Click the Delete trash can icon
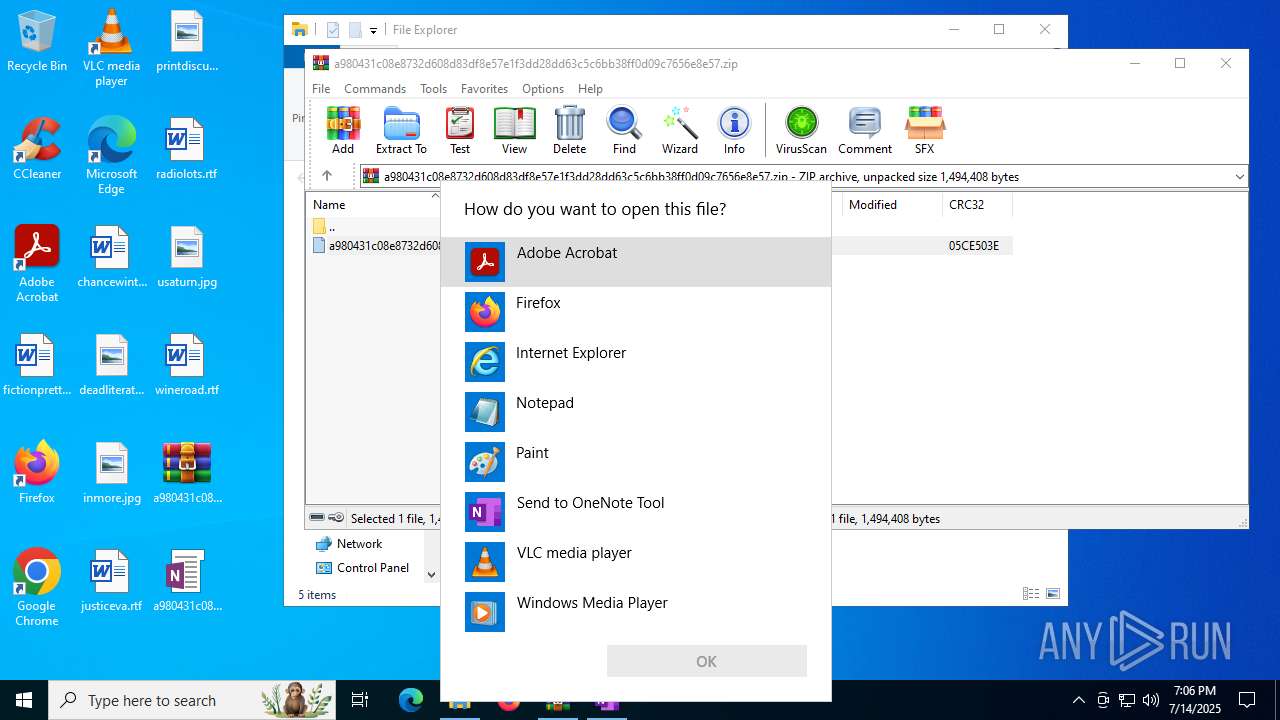Image resolution: width=1280 pixels, height=720 pixels. coord(569,131)
